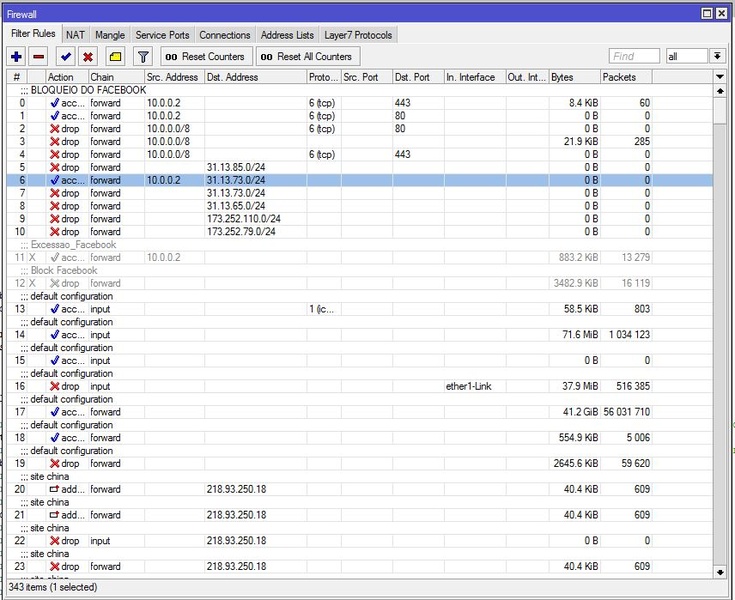Viewport: 735px width, 600px height.
Task: Open the Connections tab
Action: [225, 35]
